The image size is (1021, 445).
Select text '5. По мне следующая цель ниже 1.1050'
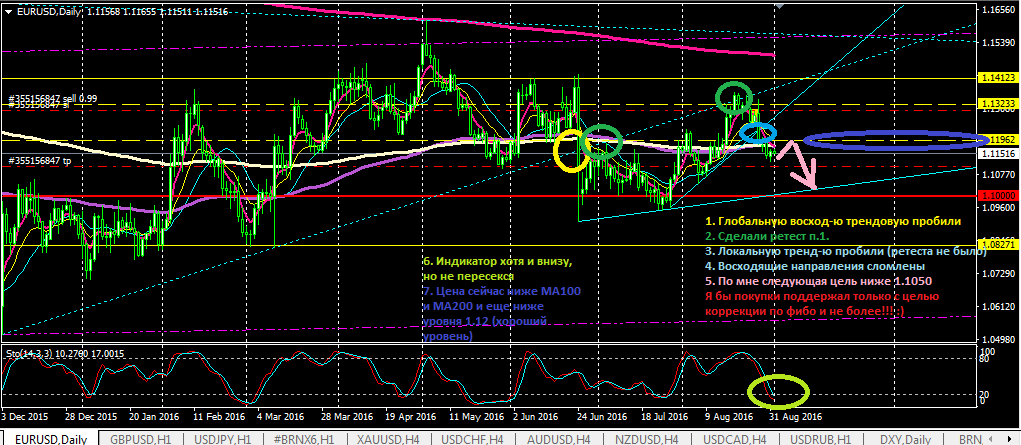(819, 281)
